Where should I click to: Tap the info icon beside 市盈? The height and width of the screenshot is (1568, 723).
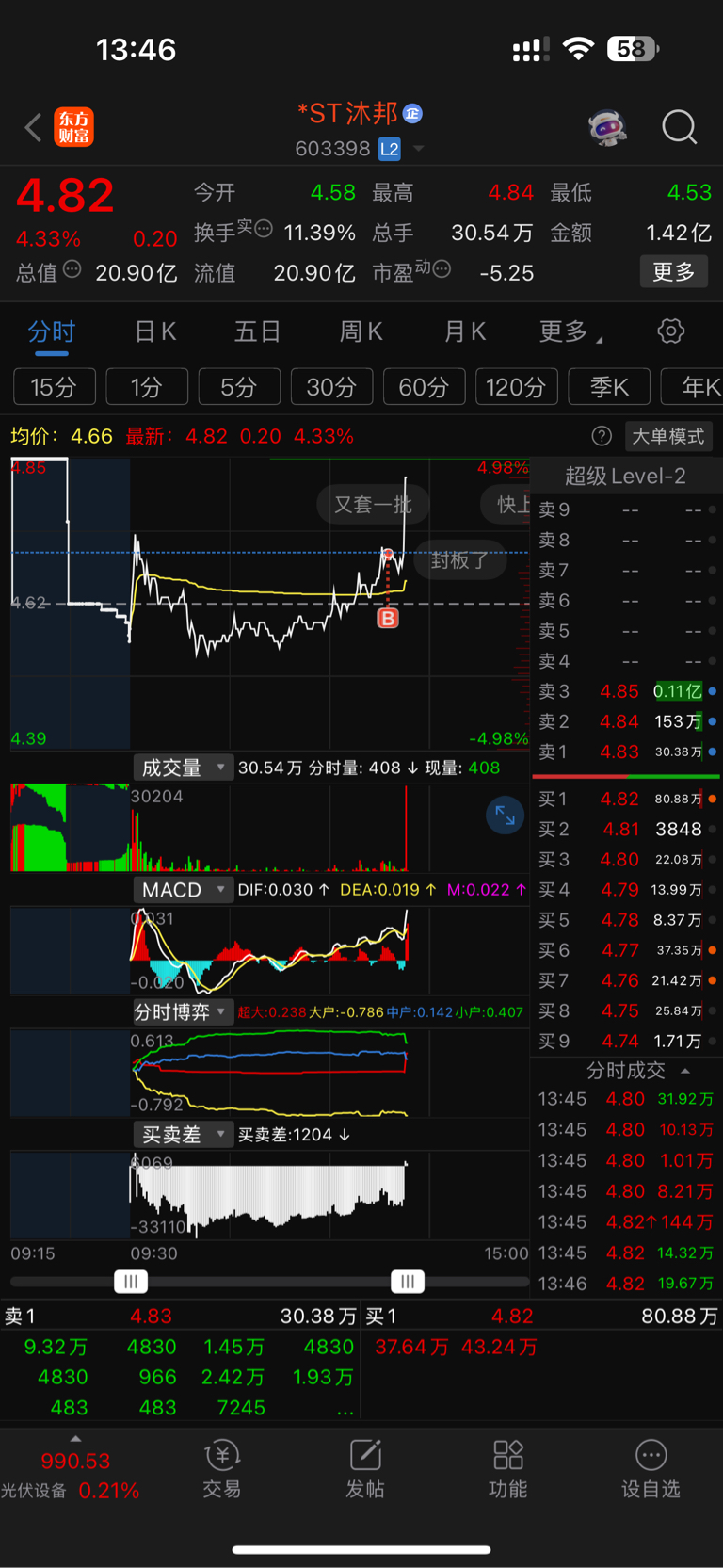[442, 269]
